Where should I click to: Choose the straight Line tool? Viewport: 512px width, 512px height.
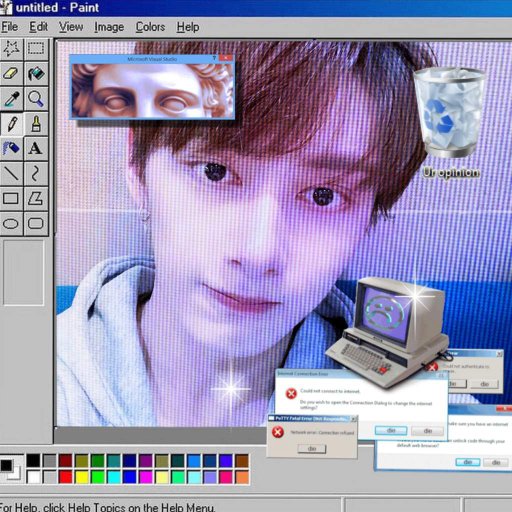coord(11,174)
